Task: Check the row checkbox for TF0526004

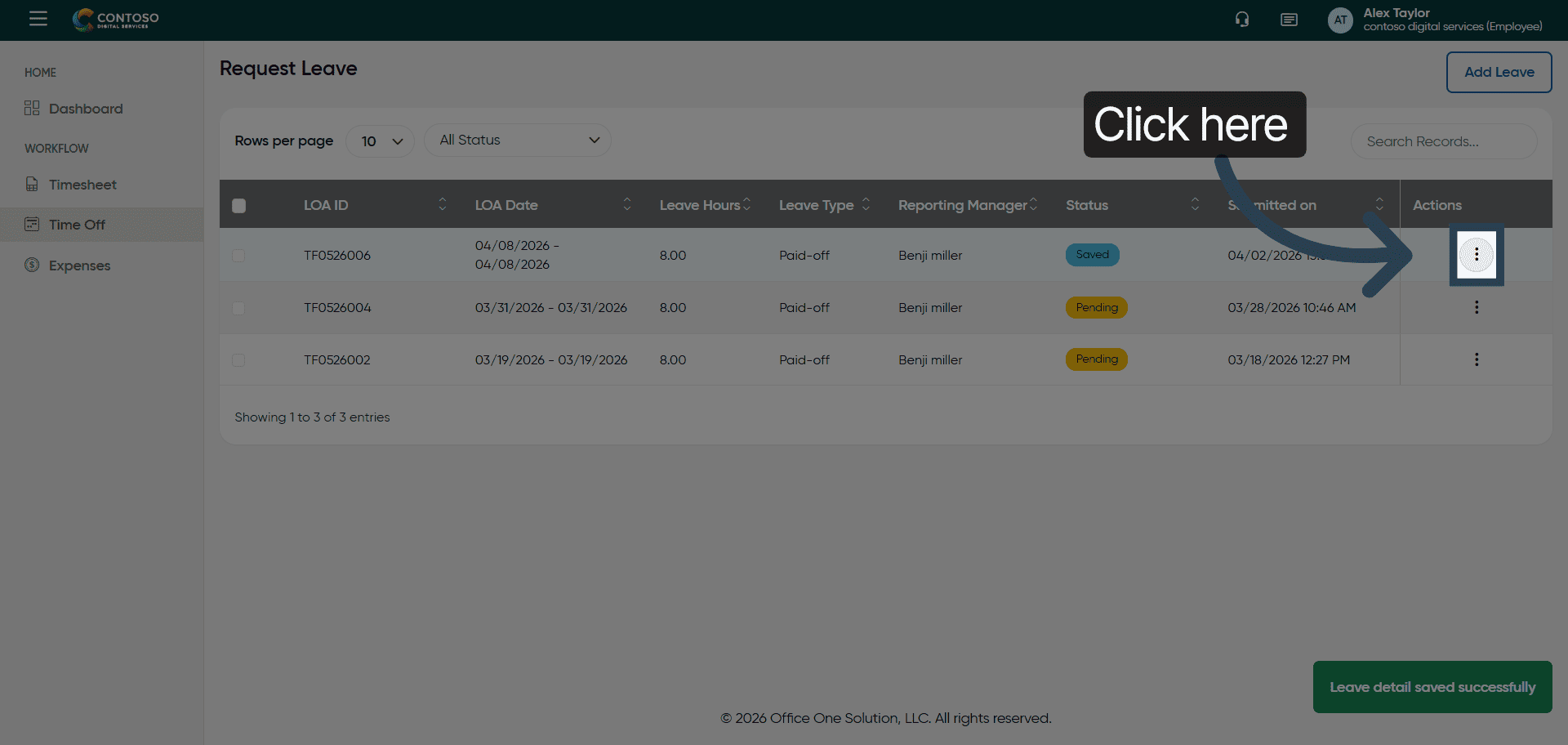Action: point(238,308)
